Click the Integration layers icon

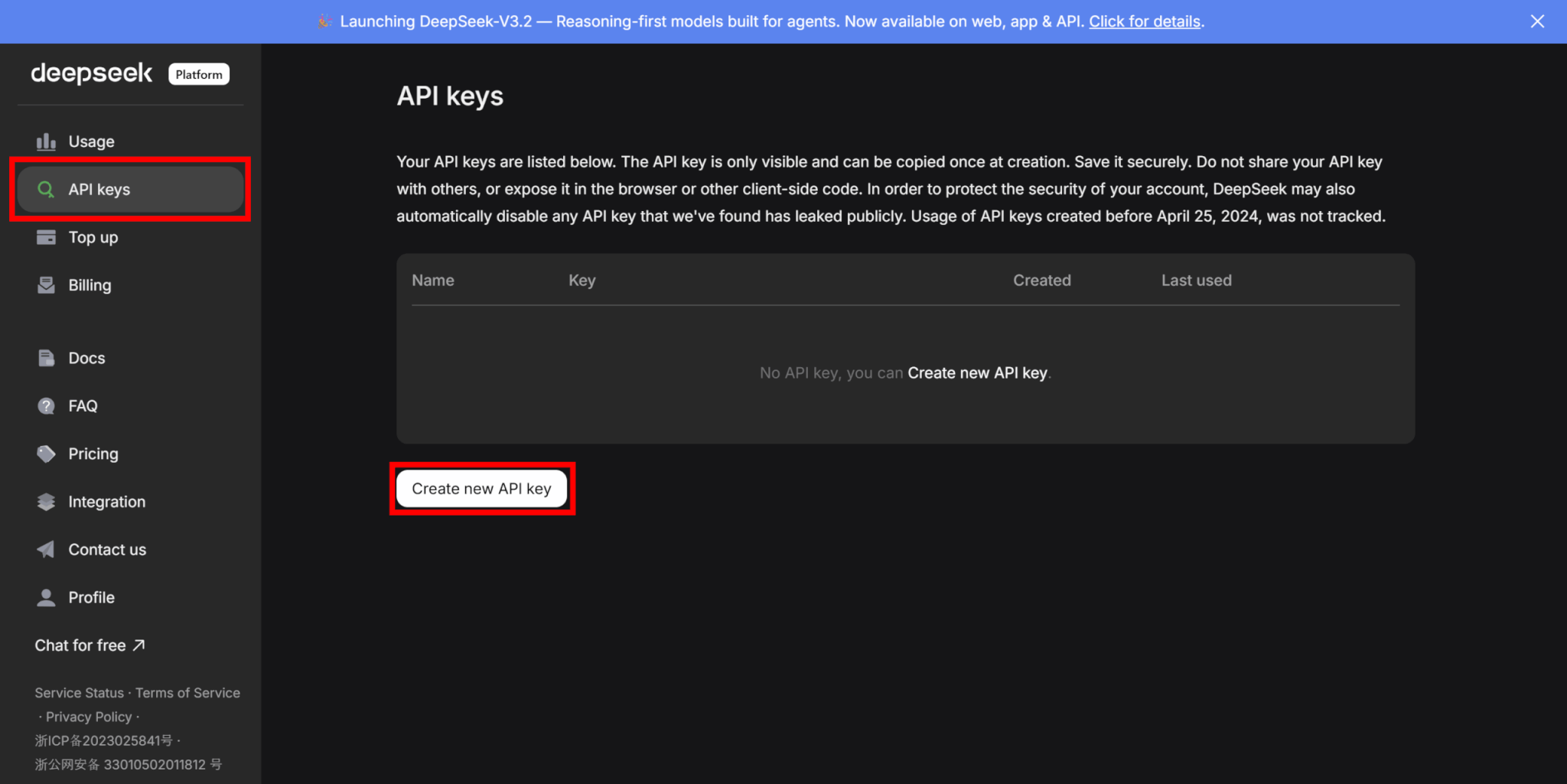click(x=46, y=502)
